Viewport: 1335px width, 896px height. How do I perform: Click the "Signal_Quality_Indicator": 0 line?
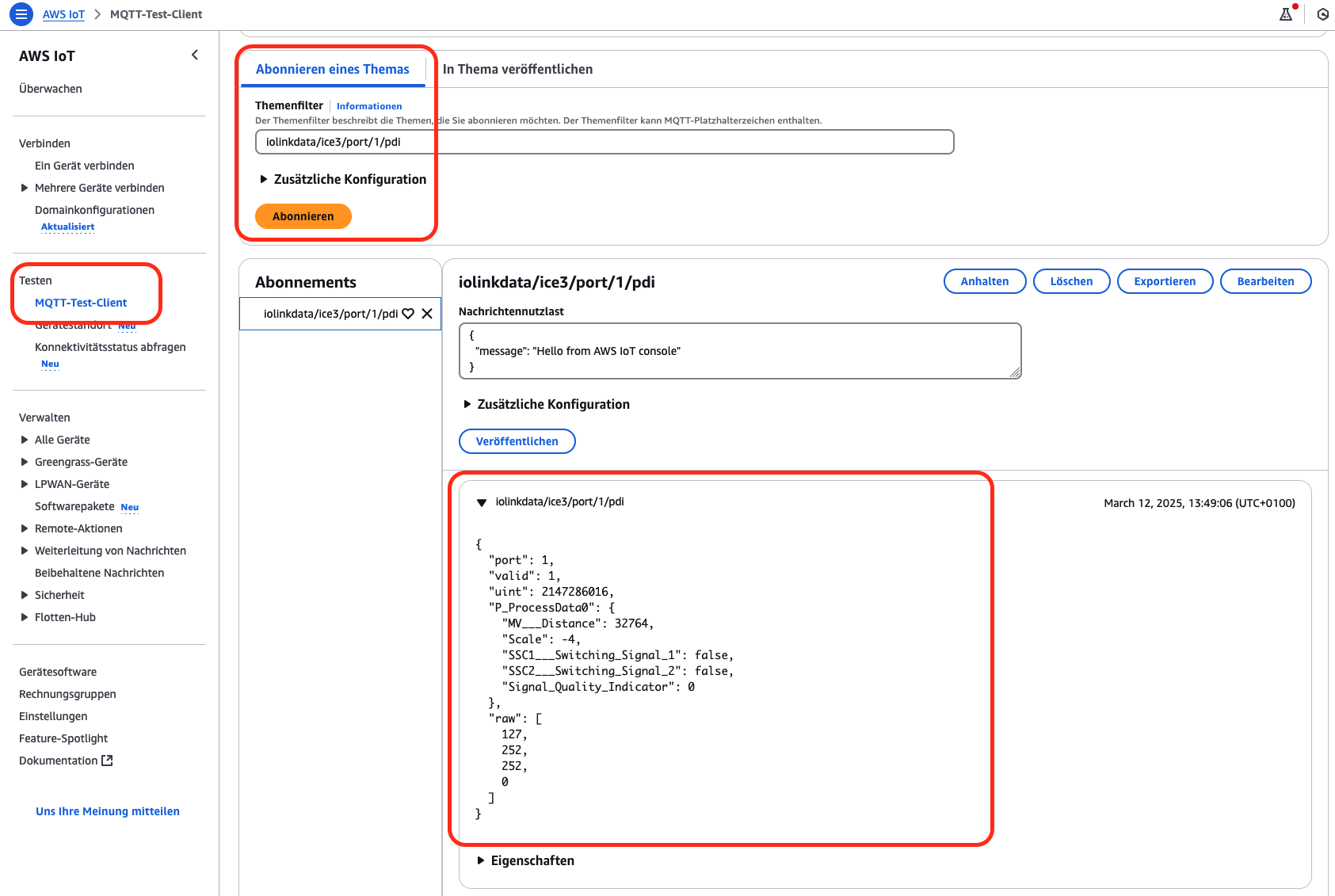point(598,687)
